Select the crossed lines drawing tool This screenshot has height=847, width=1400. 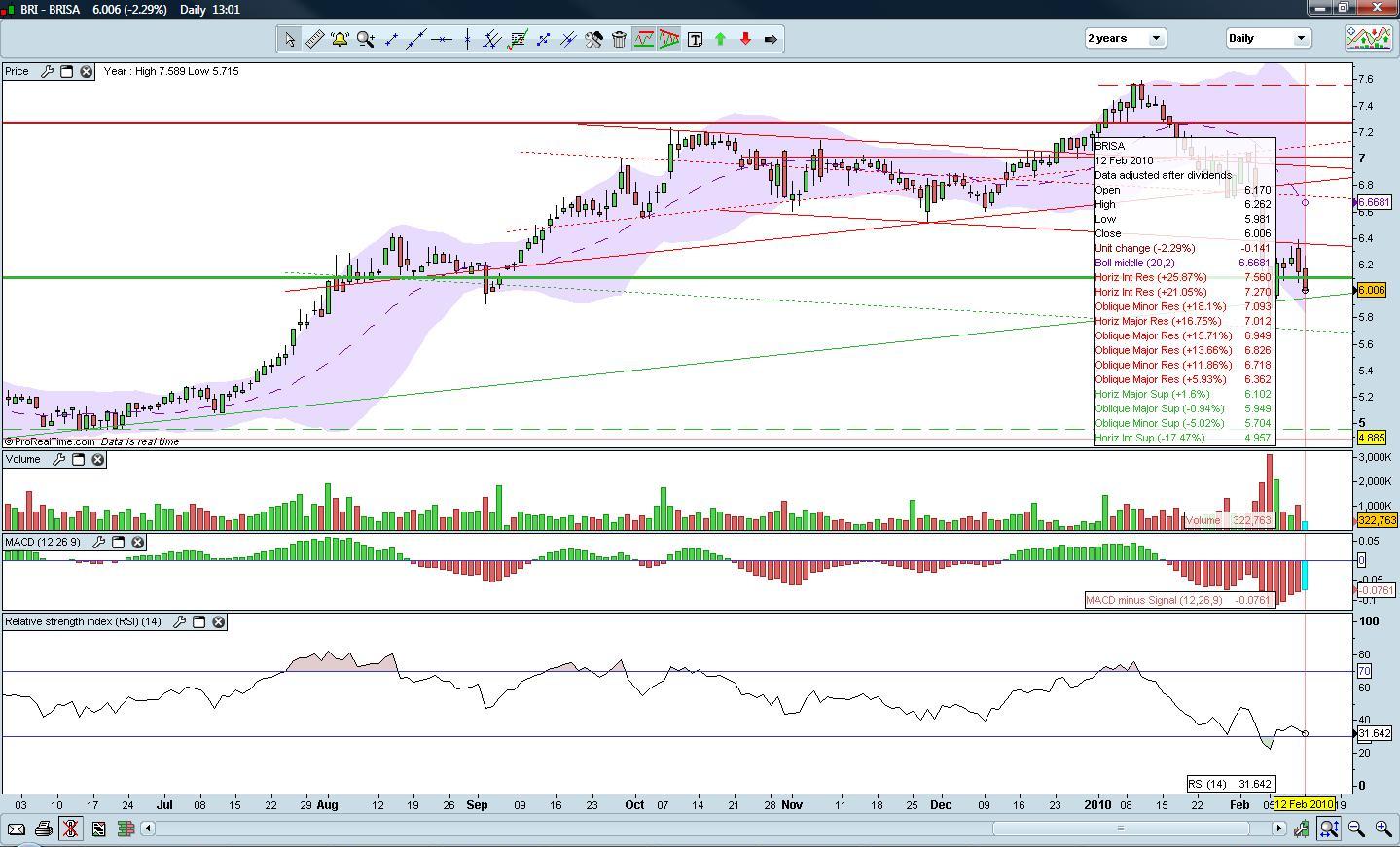click(x=568, y=39)
